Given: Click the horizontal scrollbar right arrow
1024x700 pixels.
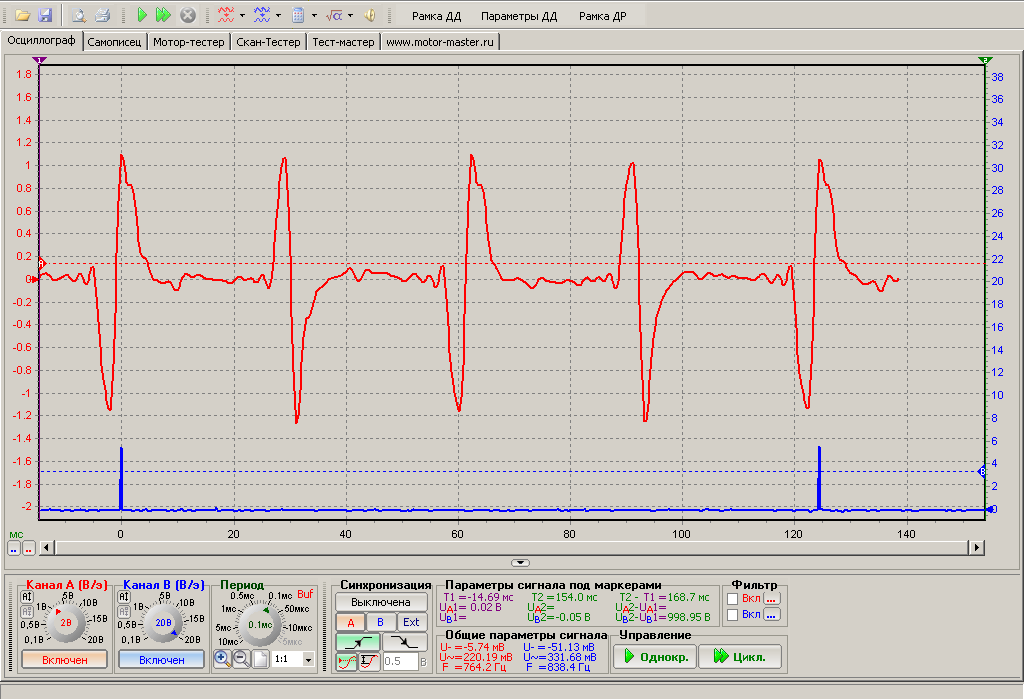Looking at the screenshot, I should (x=975, y=547).
